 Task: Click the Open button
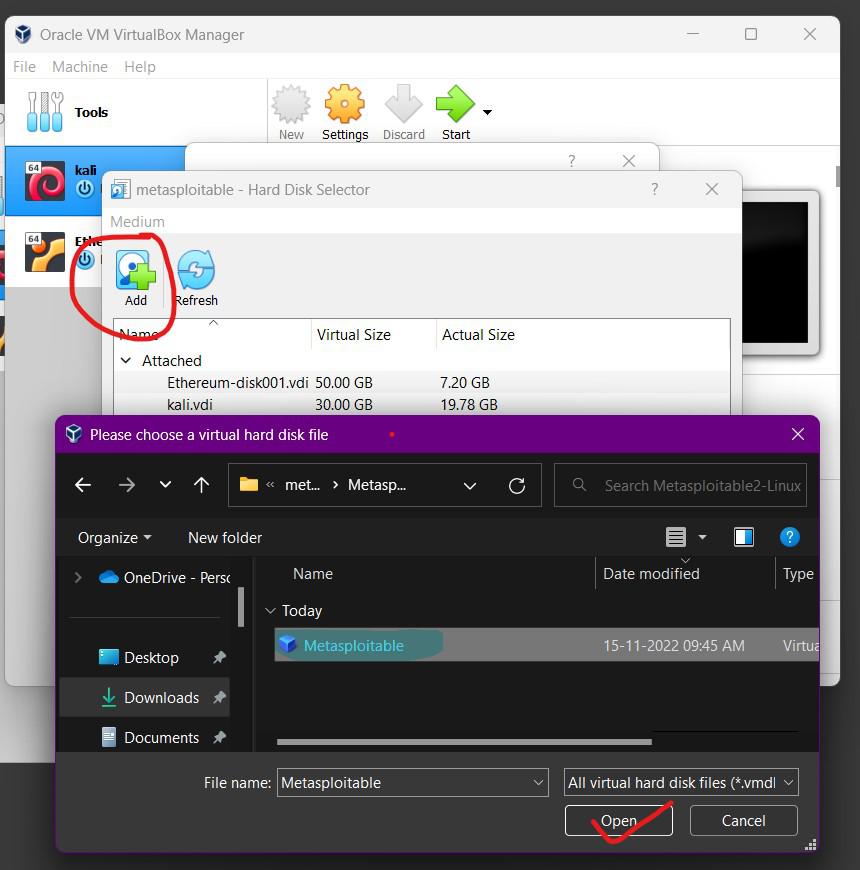point(619,821)
